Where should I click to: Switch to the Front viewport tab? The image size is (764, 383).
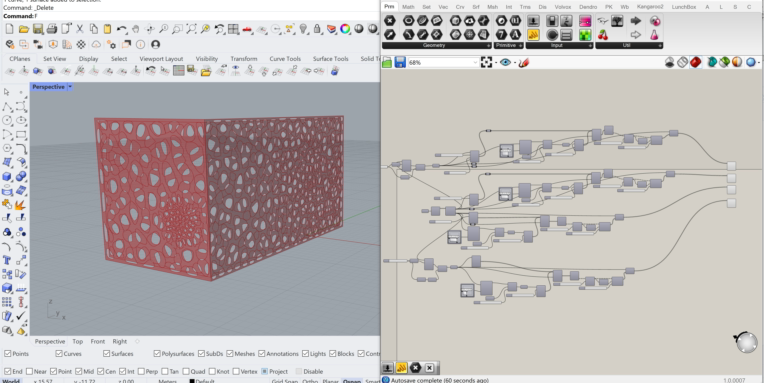tap(97, 341)
